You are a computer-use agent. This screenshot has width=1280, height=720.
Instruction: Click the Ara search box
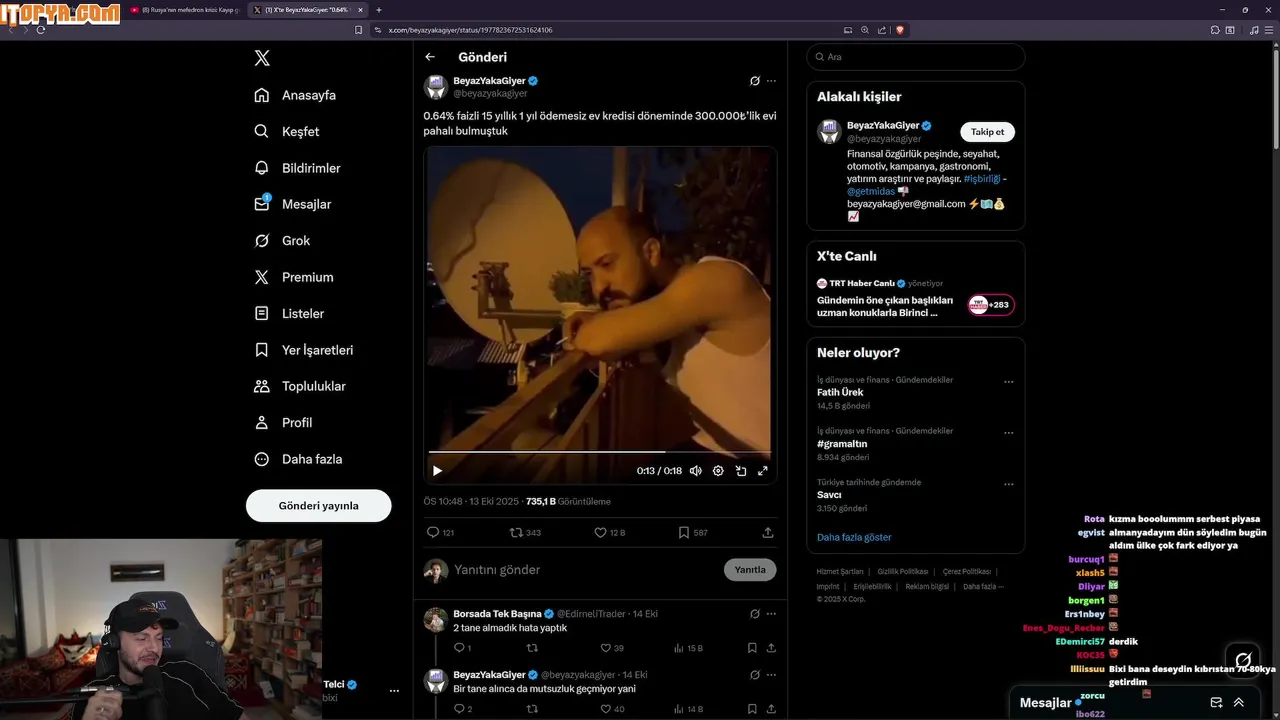pyautogui.click(x=916, y=57)
